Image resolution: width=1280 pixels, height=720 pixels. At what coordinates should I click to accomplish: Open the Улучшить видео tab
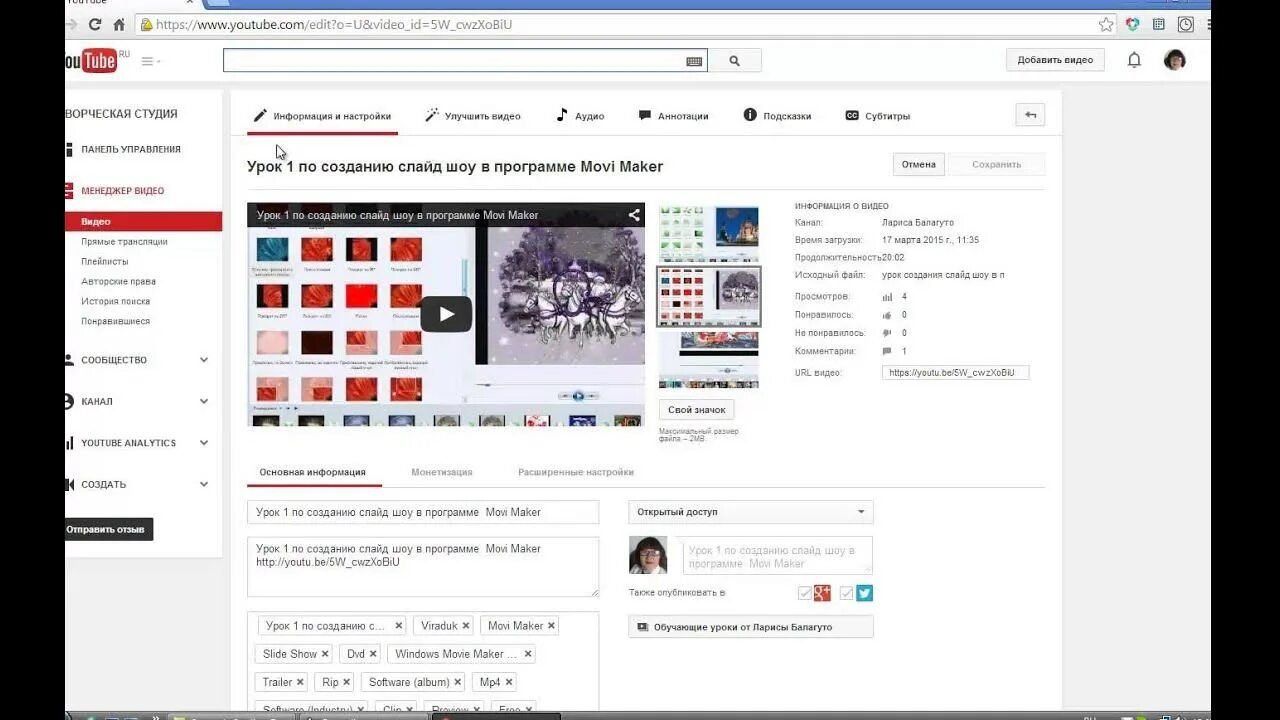(473, 116)
